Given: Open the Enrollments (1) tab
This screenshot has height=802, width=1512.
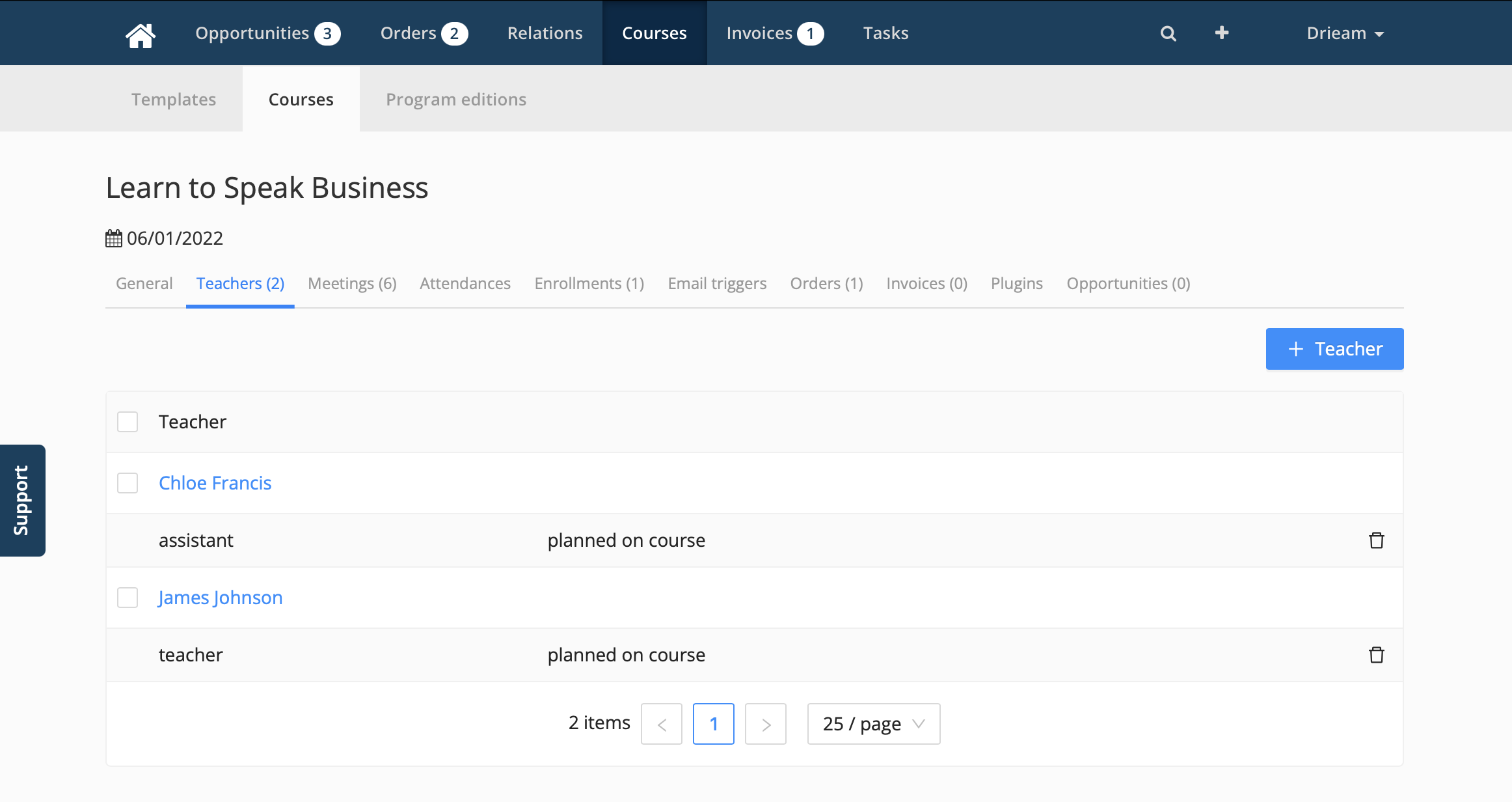Looking at the screenshot, I should [589, 283].
